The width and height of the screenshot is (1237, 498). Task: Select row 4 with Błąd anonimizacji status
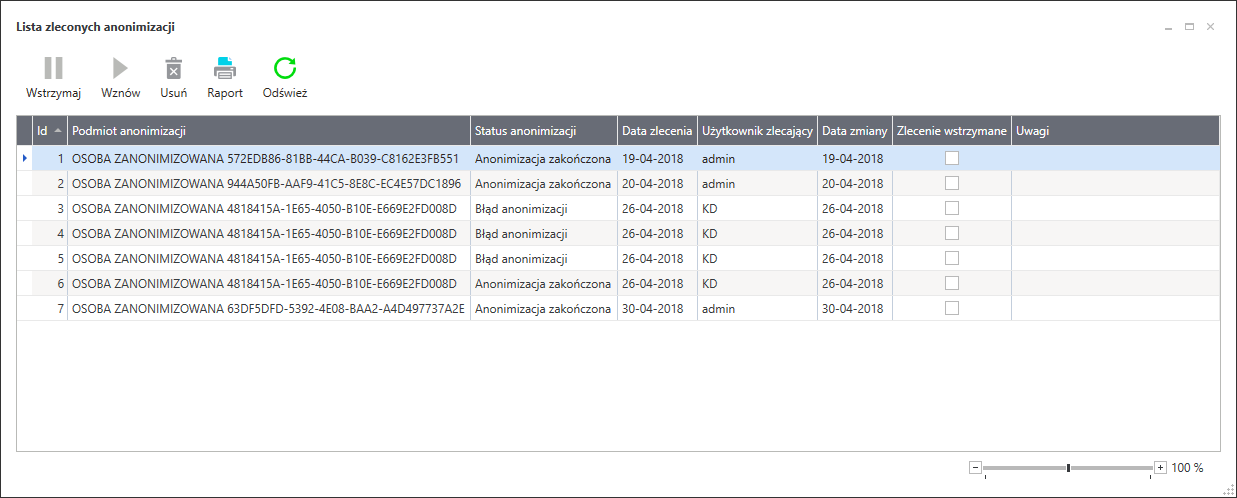click(521, 234)
